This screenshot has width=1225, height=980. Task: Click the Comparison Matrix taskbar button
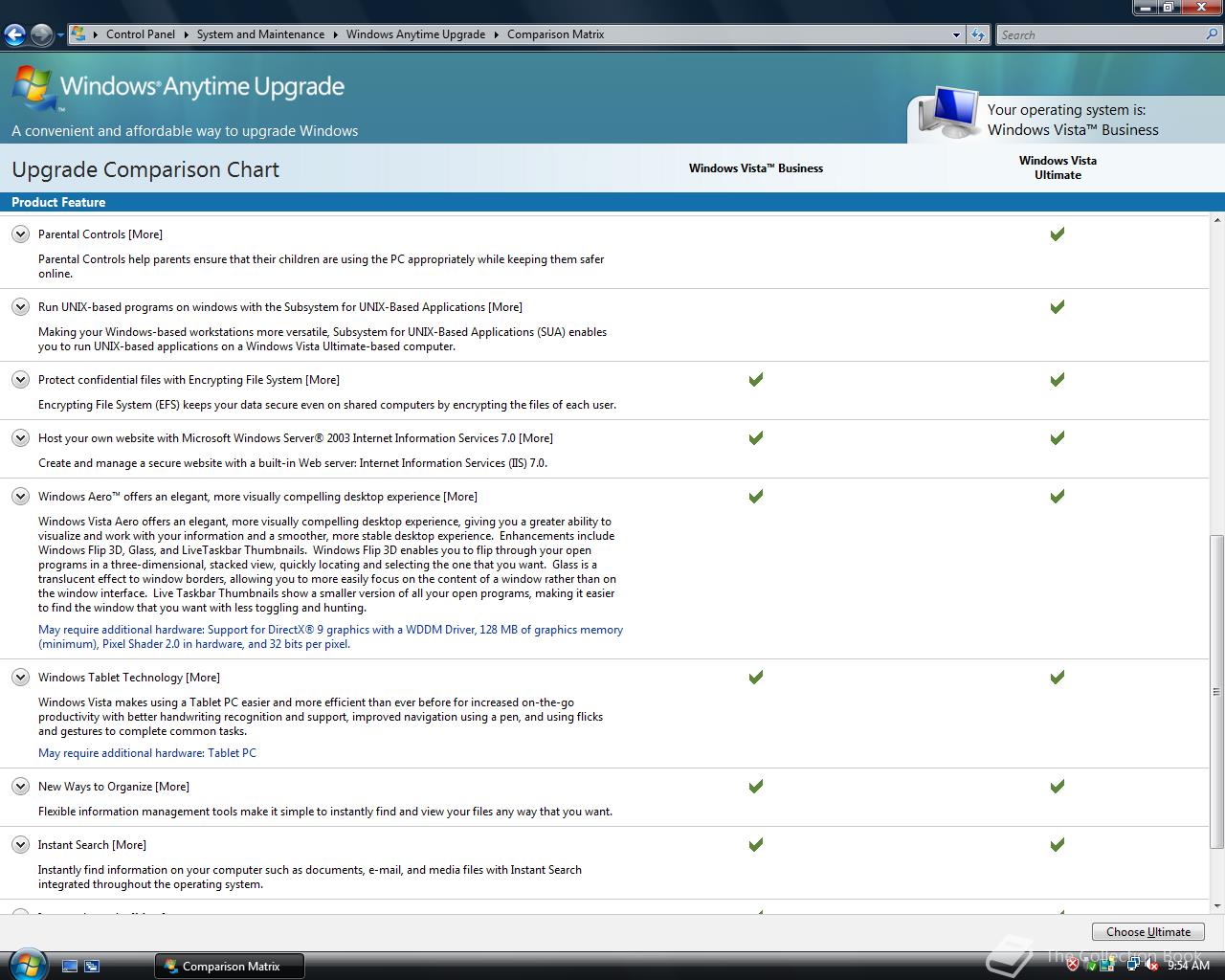pos(230,967)
